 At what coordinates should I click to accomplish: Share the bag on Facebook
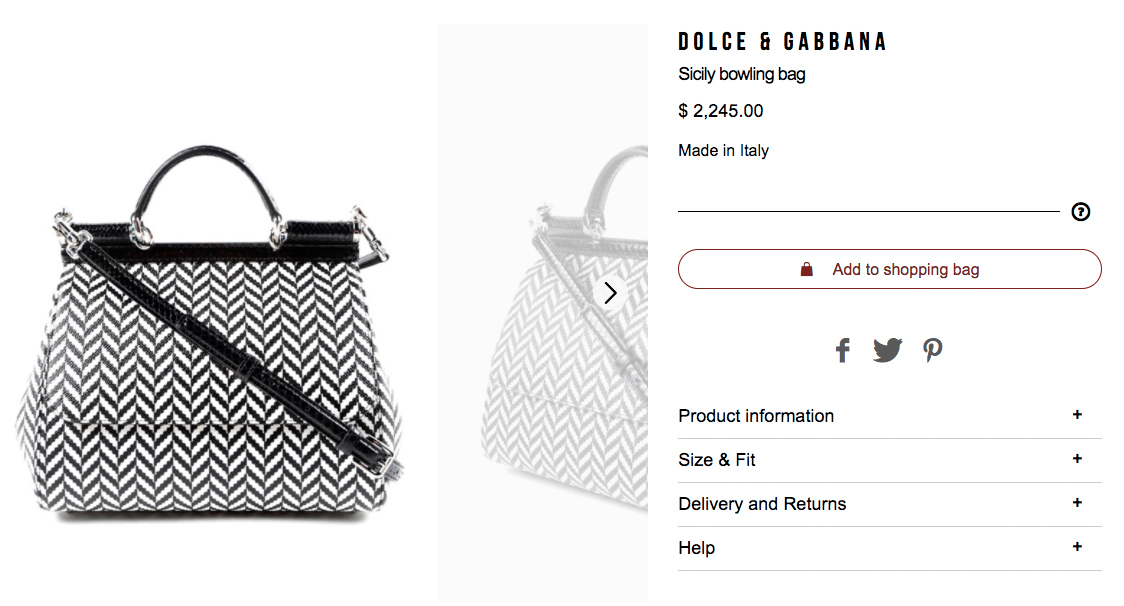tap(842, 350)
